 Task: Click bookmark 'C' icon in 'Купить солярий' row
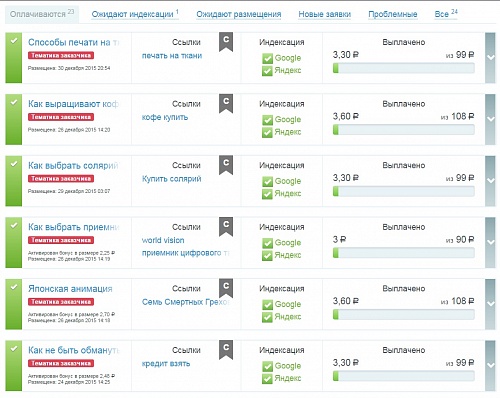(226, 165)
